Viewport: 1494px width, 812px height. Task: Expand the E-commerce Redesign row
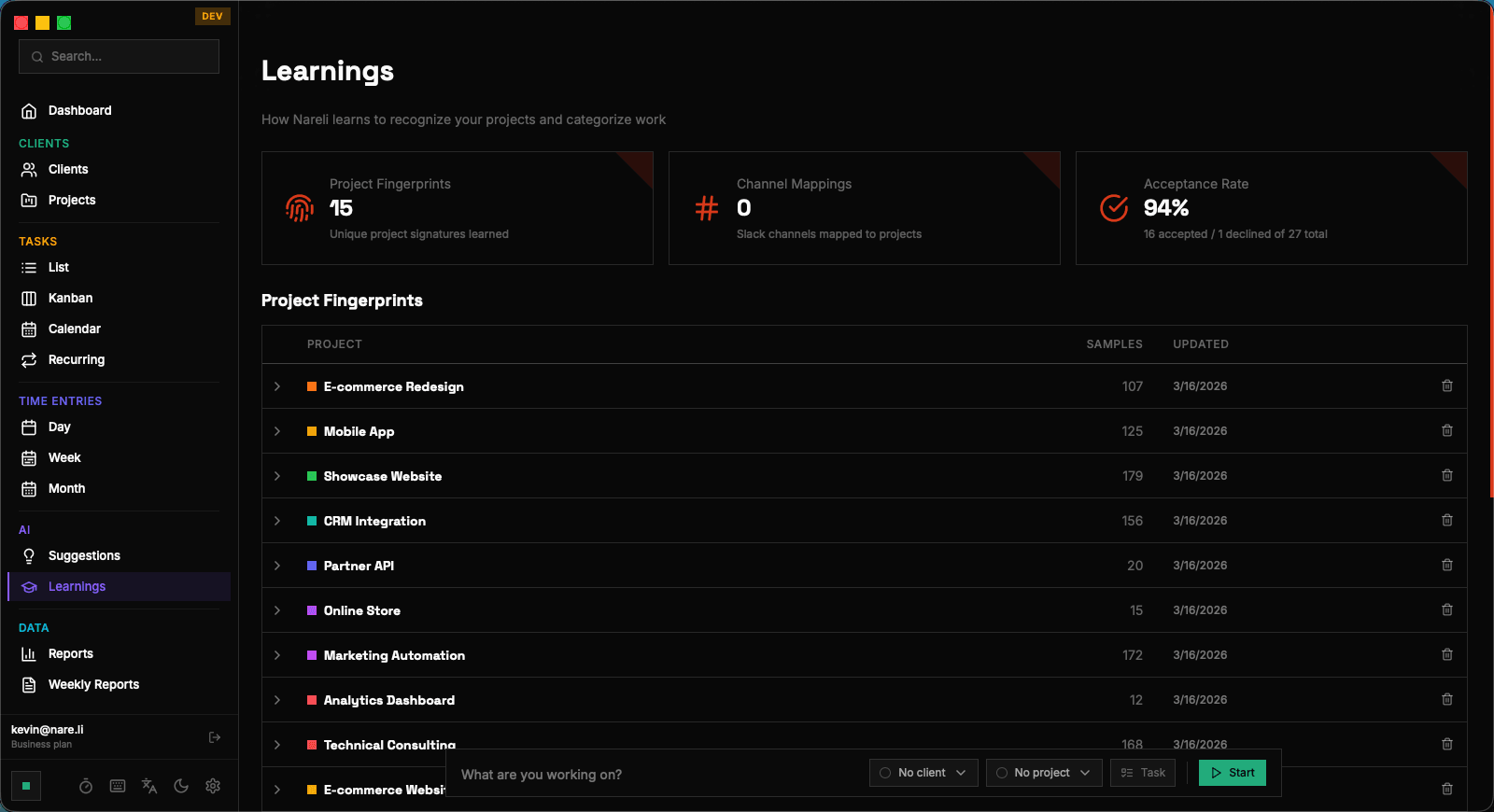click(x=277, y=386)
